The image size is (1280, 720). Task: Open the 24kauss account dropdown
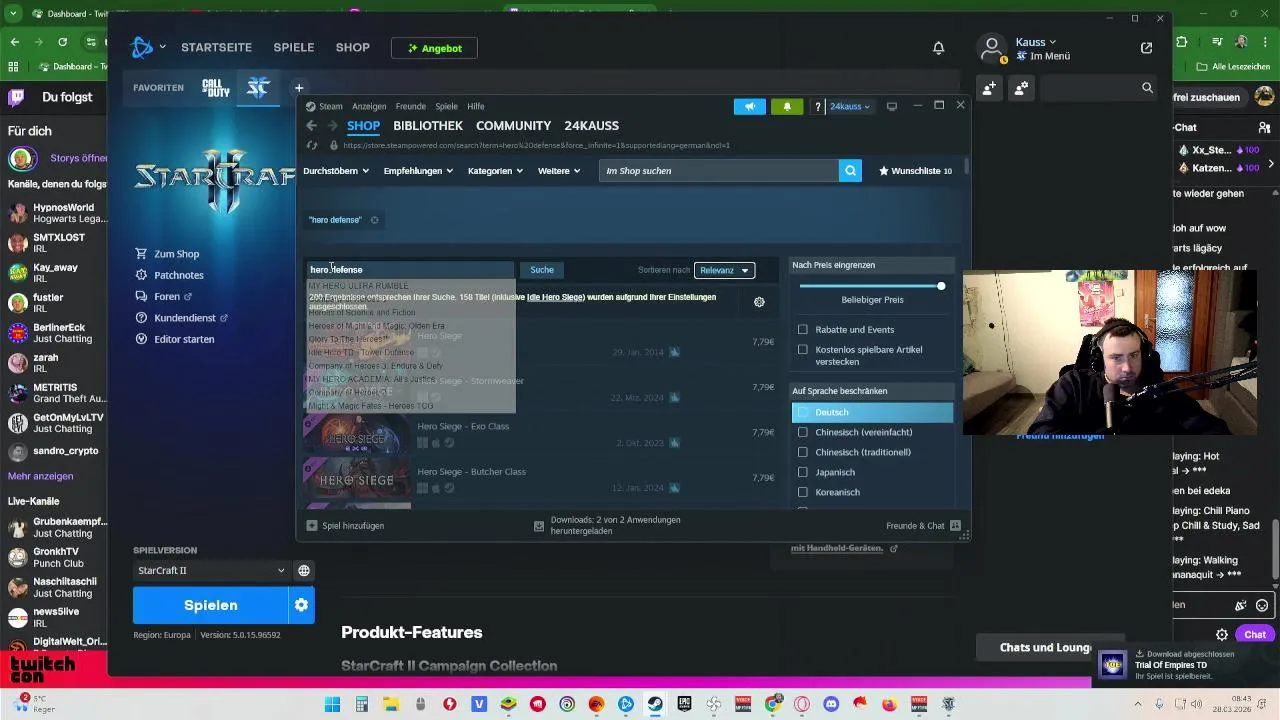850,106
